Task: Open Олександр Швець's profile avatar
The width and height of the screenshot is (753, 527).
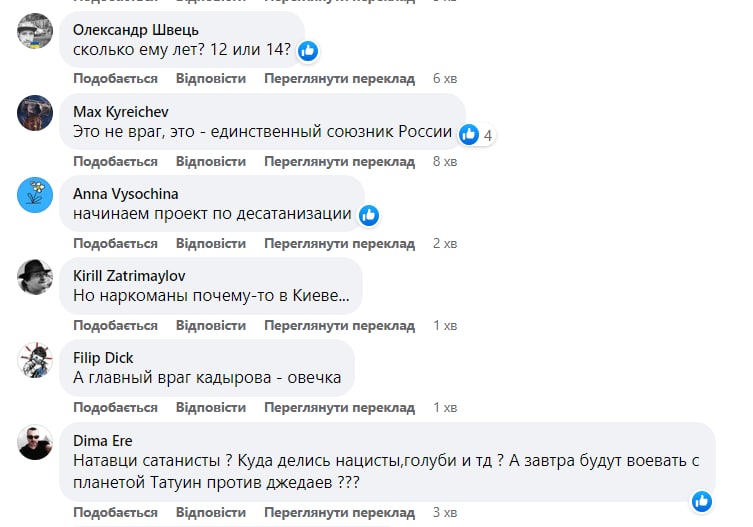Action: (35, 32)
